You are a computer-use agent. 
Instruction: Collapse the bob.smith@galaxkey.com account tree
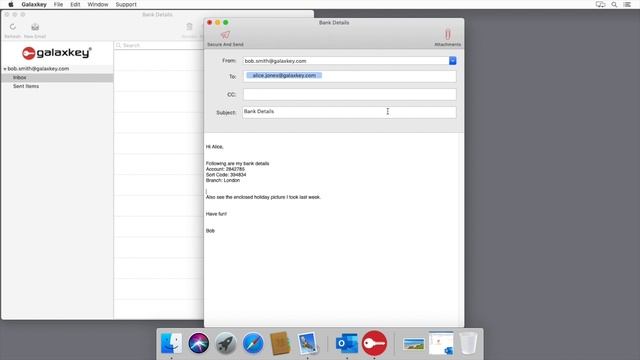click(x=5, y=69)
